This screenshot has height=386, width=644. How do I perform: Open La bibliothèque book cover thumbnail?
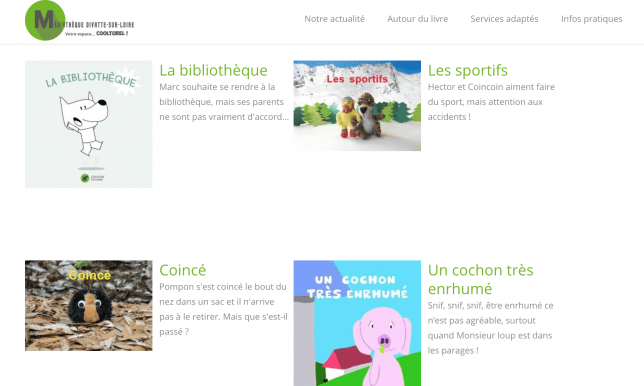point(89,124)
